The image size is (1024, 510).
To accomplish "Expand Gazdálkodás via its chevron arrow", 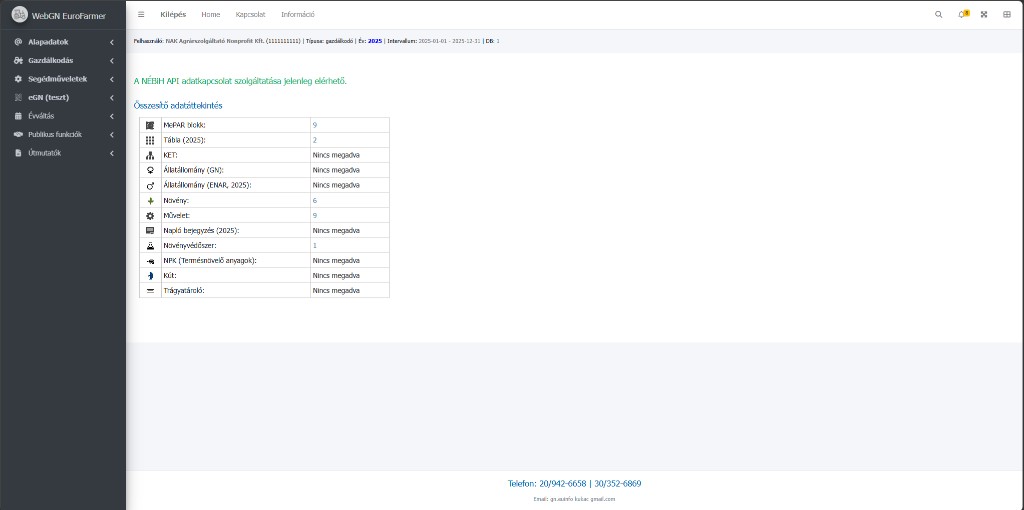I will click(x=112, y=61).
